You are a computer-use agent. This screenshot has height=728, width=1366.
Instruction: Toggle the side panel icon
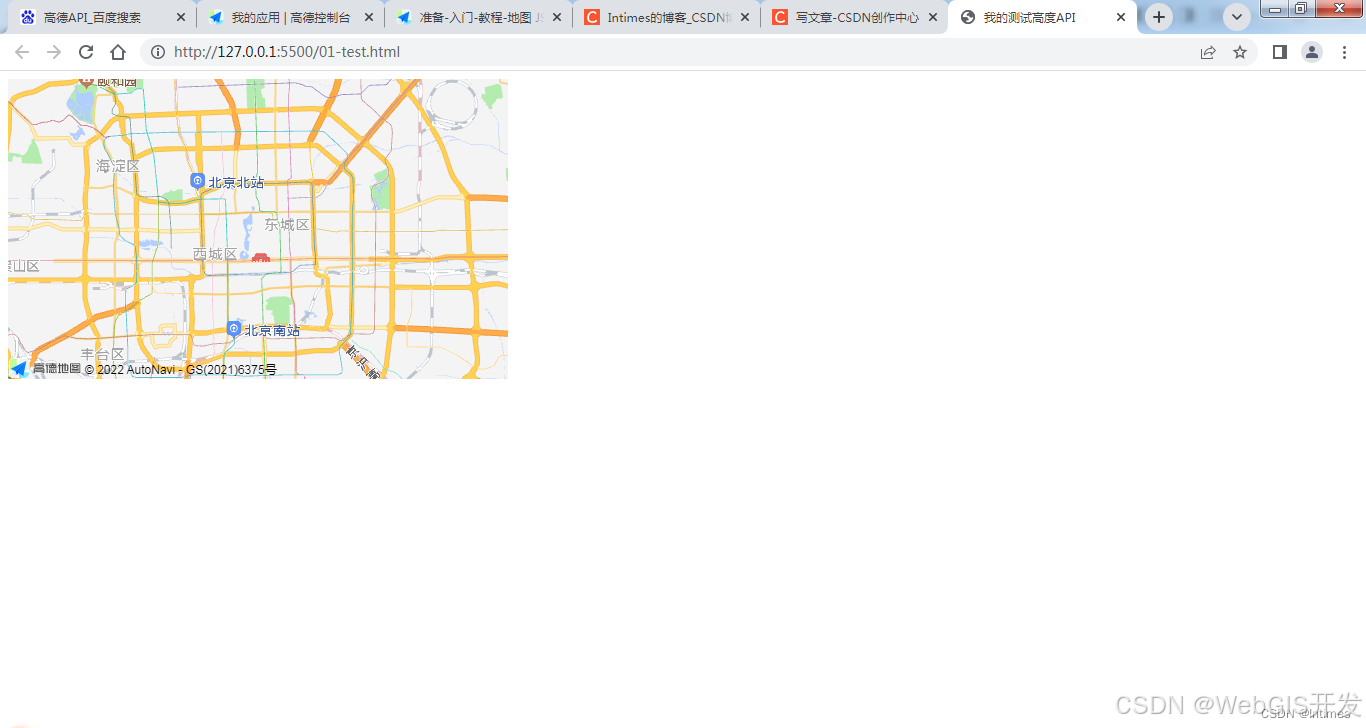1279,52
